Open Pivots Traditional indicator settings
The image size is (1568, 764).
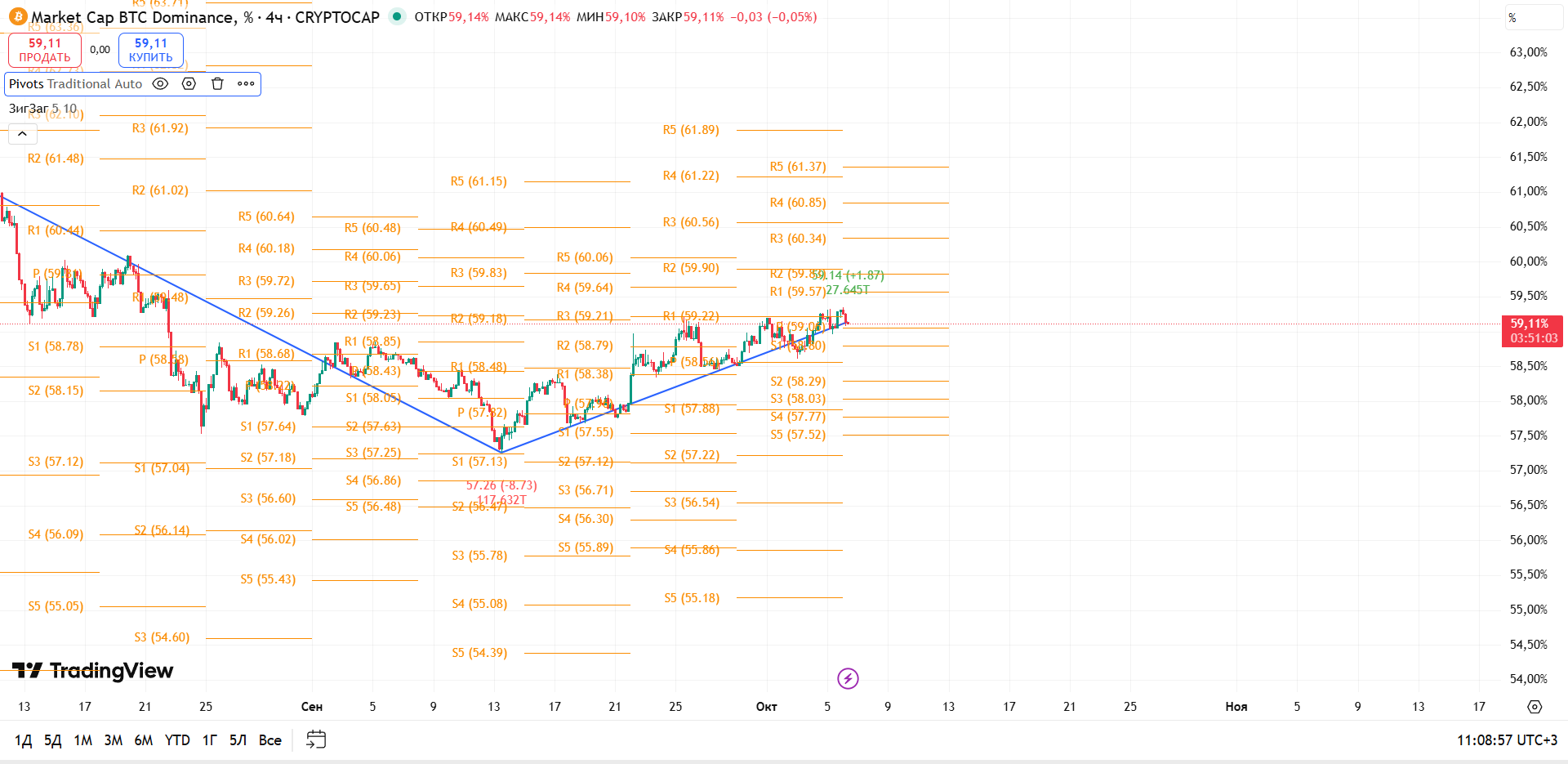[x=189, y=83]
